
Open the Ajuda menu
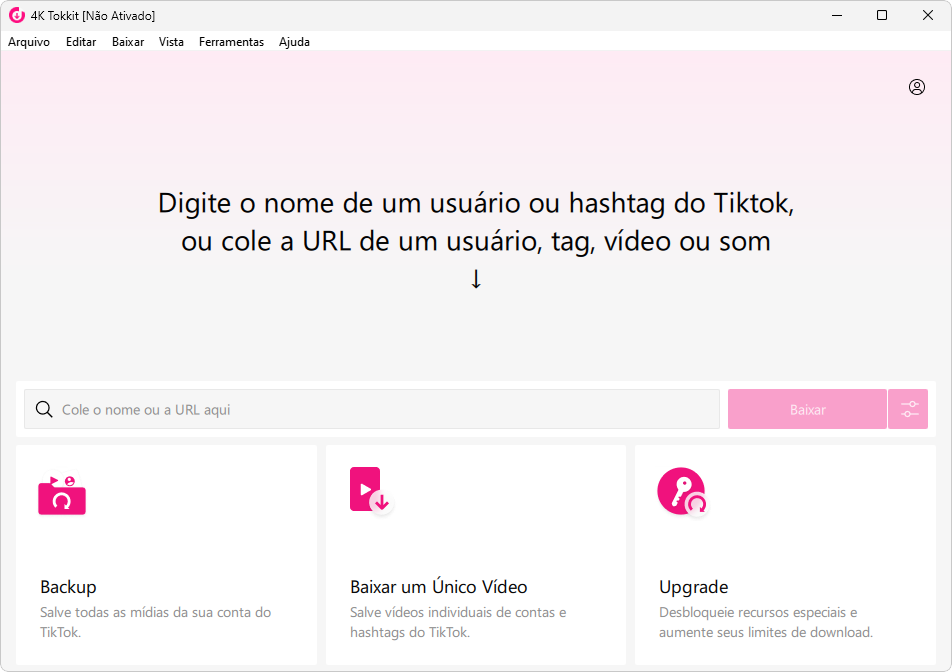tap(294, 42)
